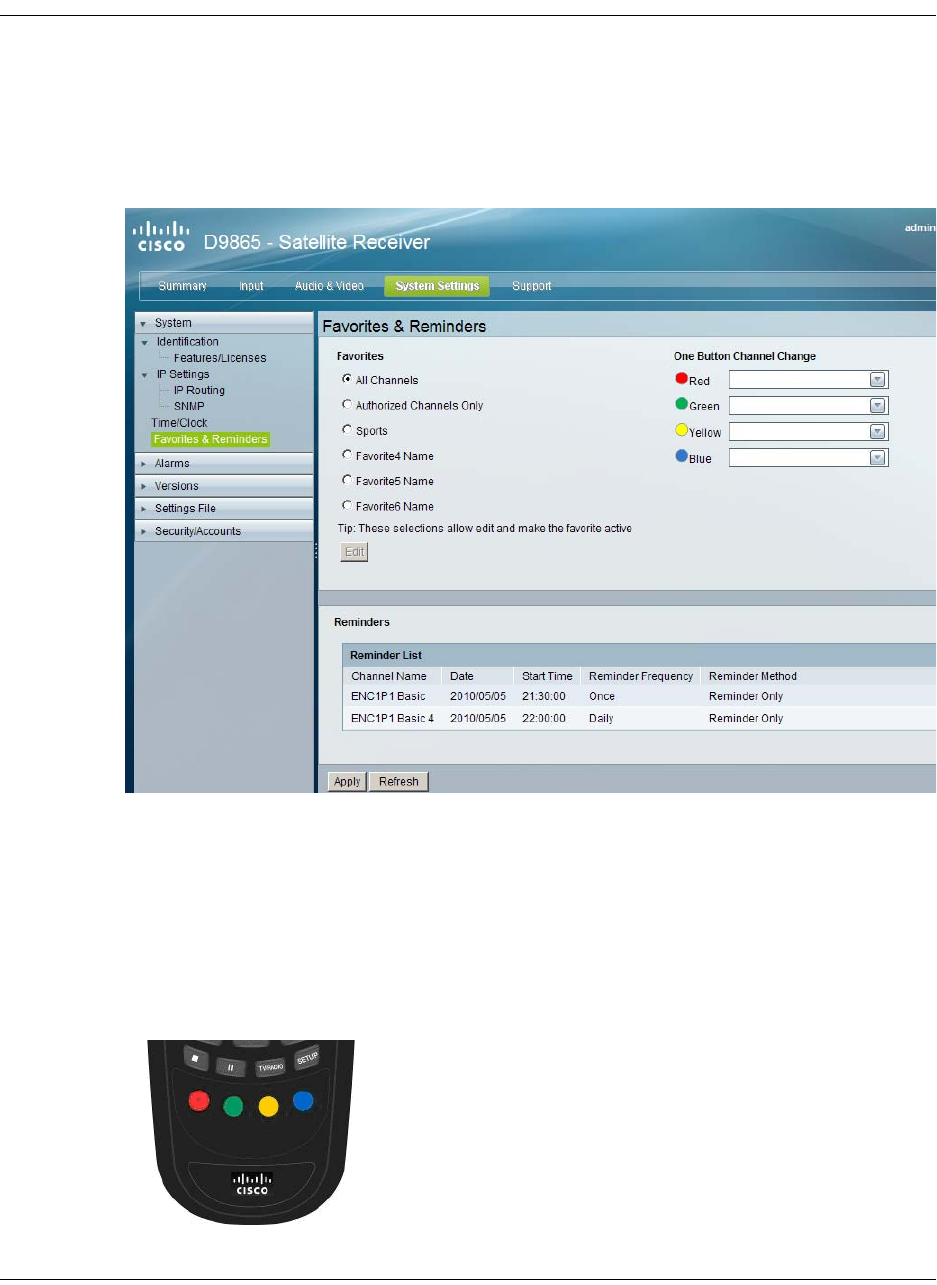Select Favorites & Reminders in the sidebar
Screen dimensions: 937x1285
(x=210, y=439)
